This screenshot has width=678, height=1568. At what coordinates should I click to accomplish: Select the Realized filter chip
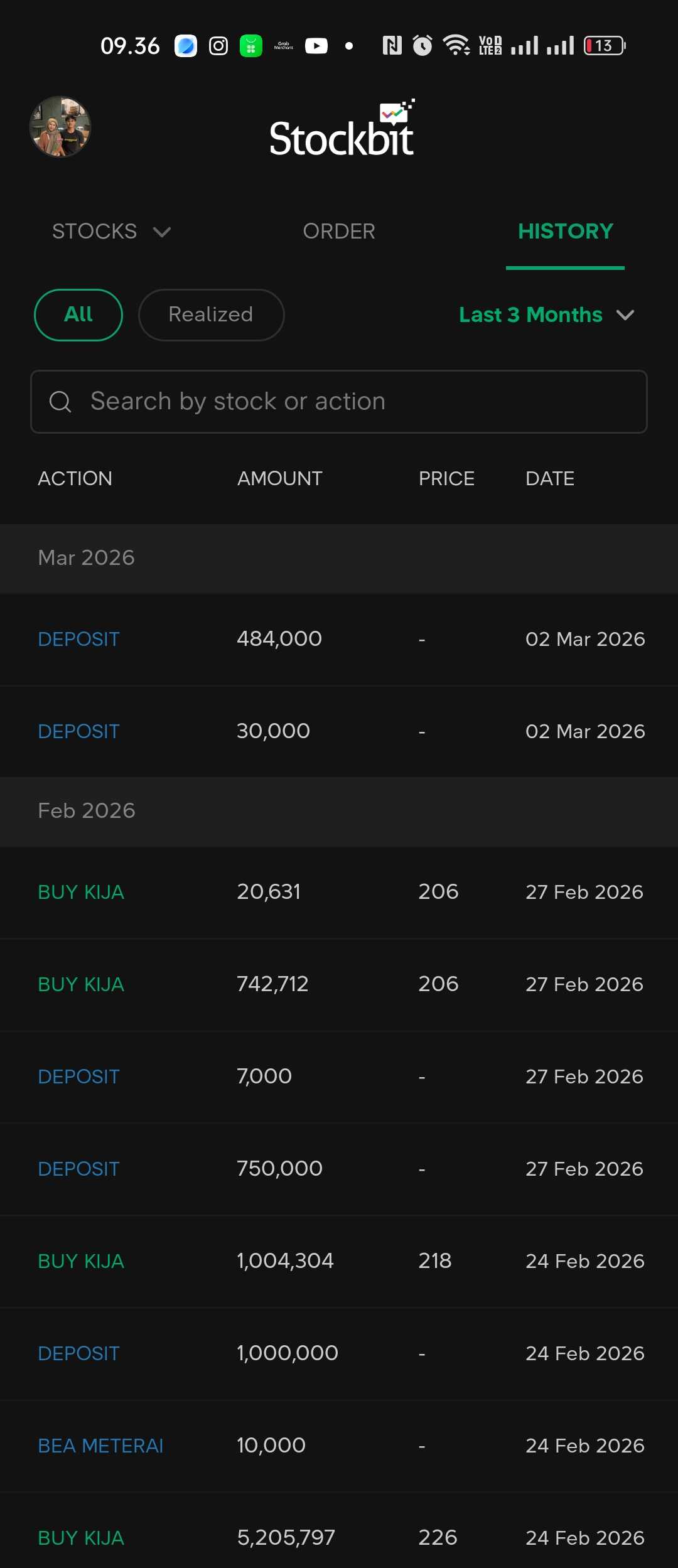point(211,314)
